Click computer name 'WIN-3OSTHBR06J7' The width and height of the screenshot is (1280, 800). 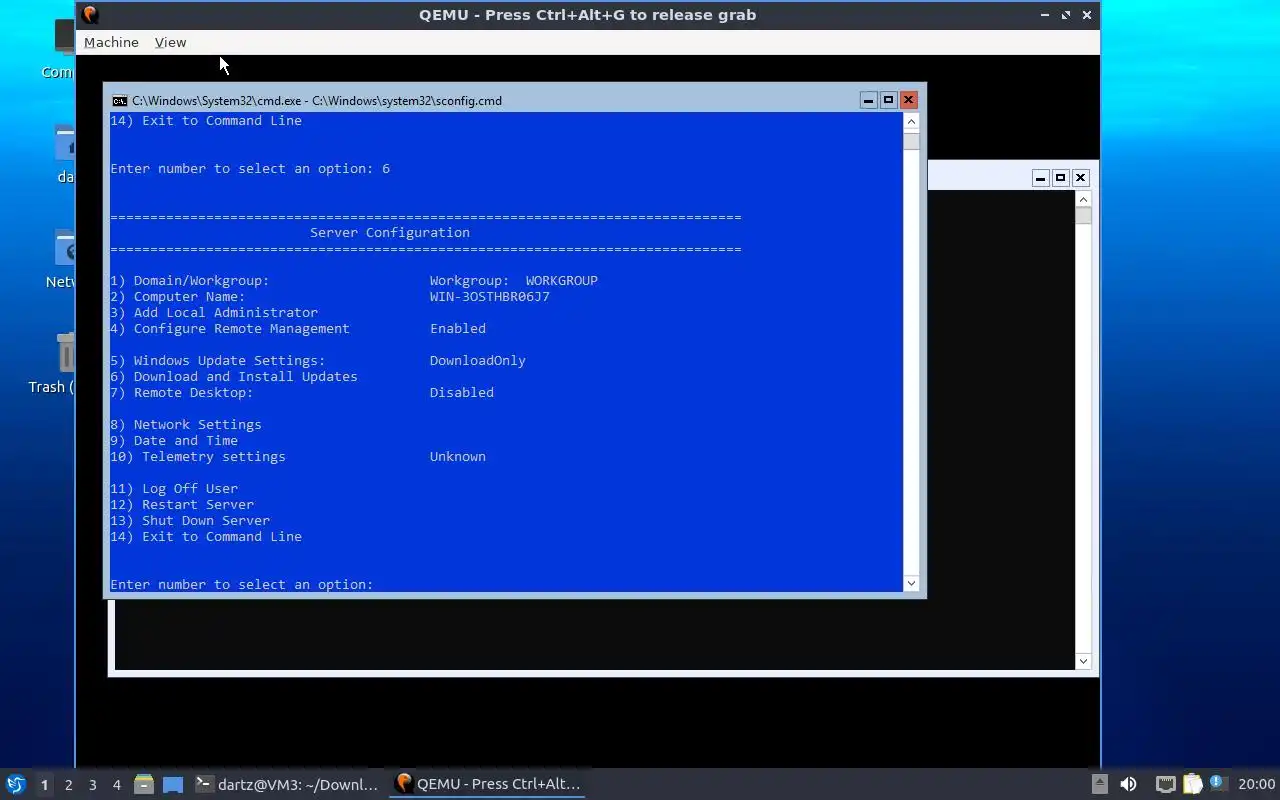pos(489,296)
